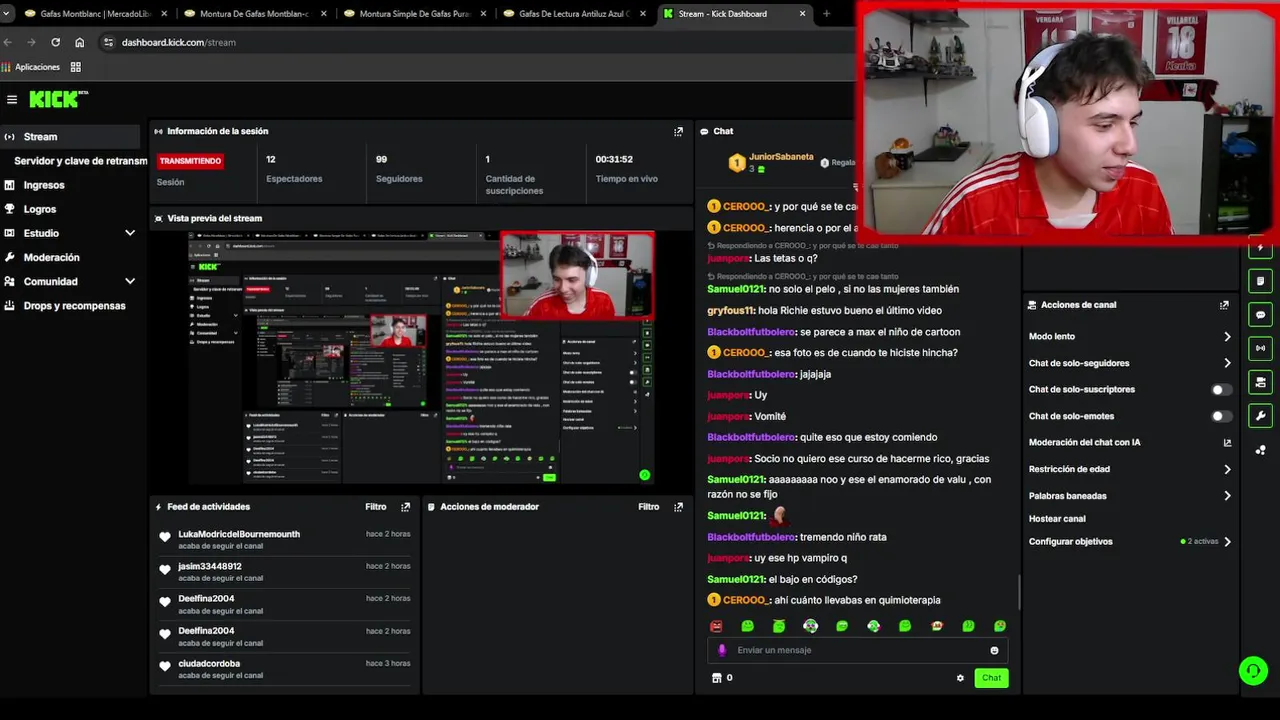Open the emoji picker in message box
Image resolution: width=1280 pixels, height=720 pixels.
click(994, 650)
